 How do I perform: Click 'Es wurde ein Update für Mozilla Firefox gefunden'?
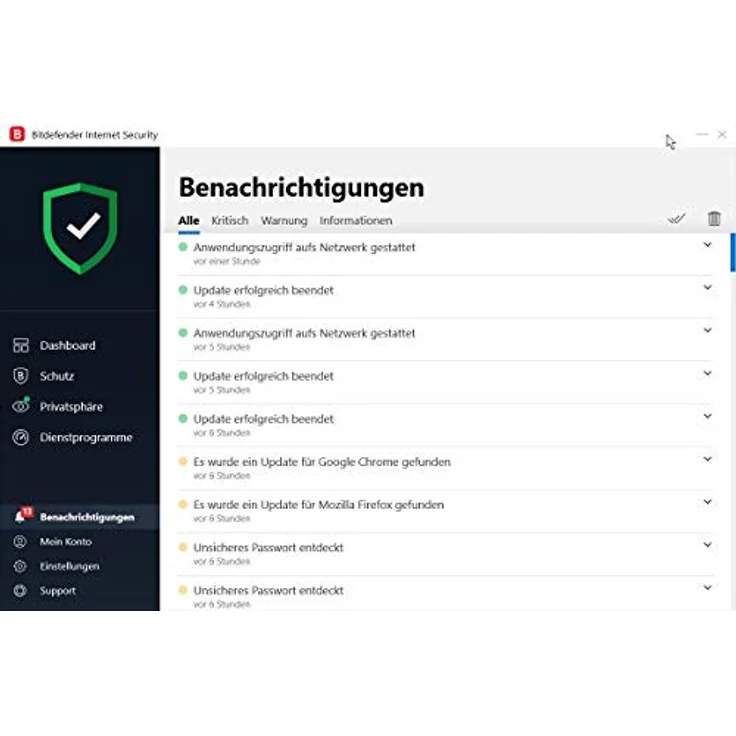pos(319,505)
